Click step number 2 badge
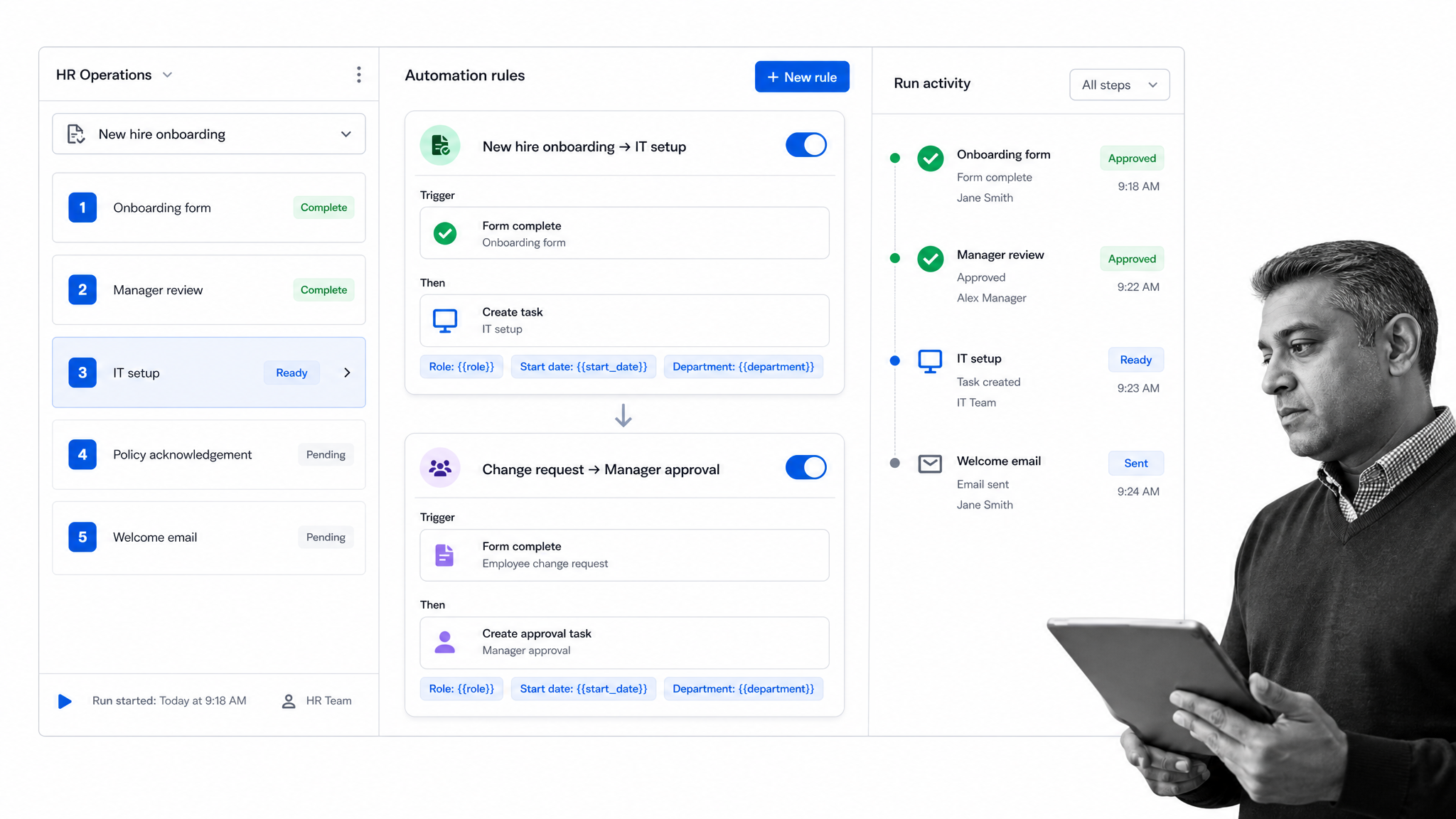 click(x=82, y=290)
